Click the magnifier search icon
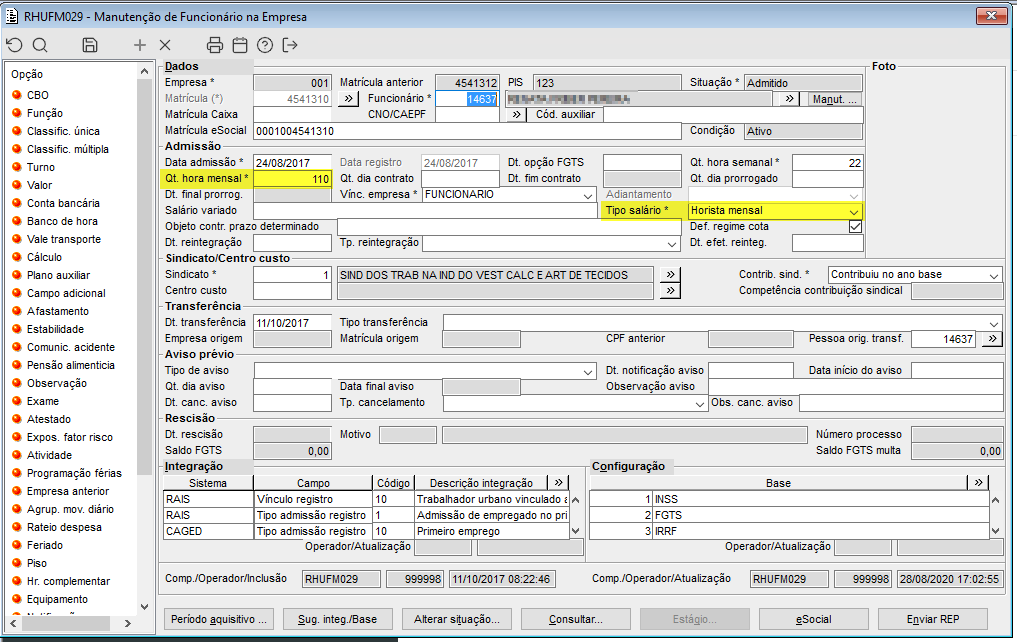The width and height of the screenshot is (1017, 642). click(x=40, y=45)
